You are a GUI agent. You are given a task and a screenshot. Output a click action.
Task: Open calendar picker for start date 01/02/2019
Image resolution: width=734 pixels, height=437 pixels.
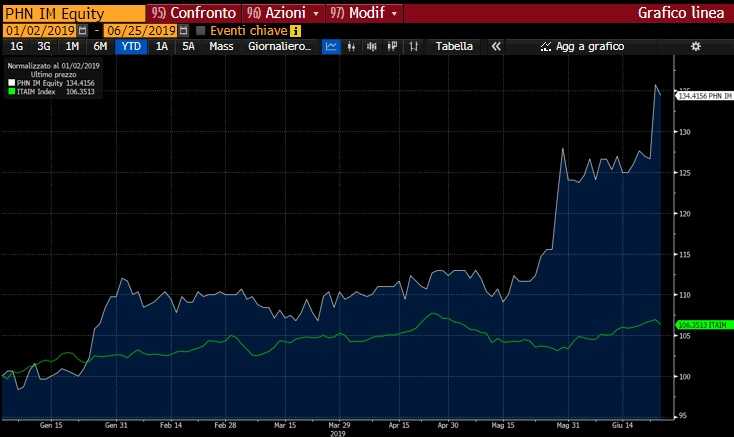(82, 31)
